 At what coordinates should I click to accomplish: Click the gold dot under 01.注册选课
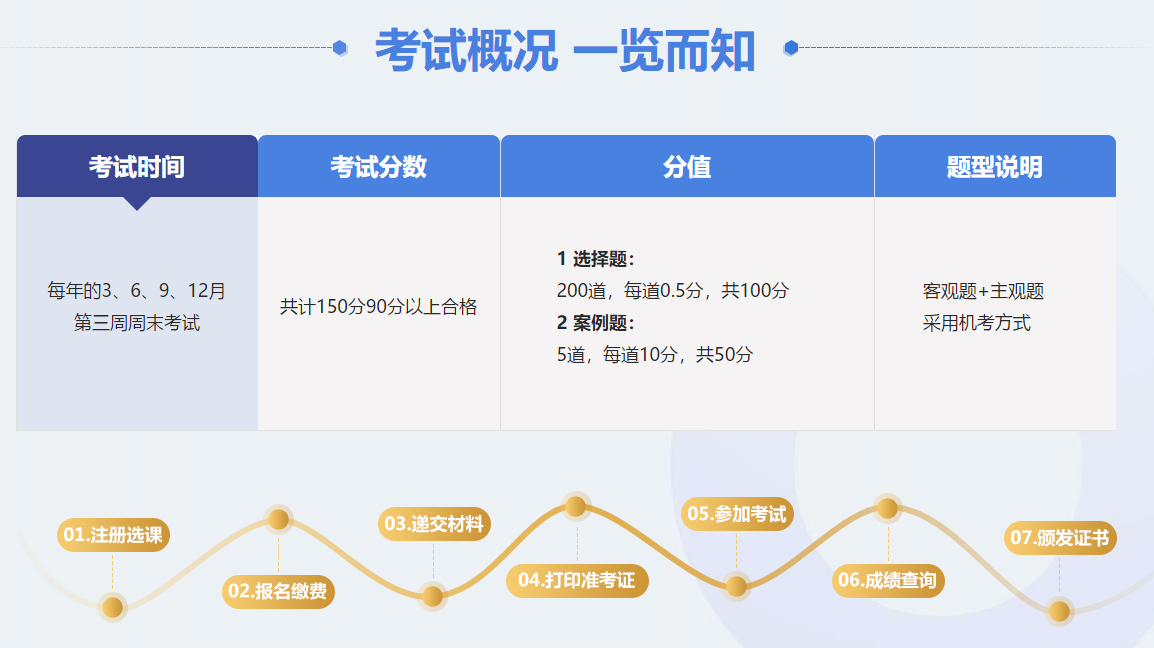113,607
